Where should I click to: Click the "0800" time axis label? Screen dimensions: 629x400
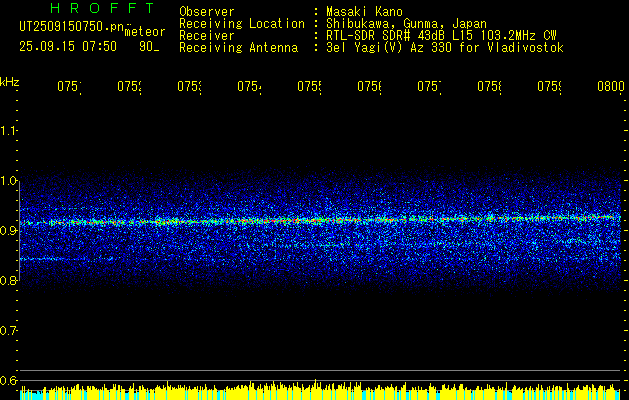click(611, 86)
